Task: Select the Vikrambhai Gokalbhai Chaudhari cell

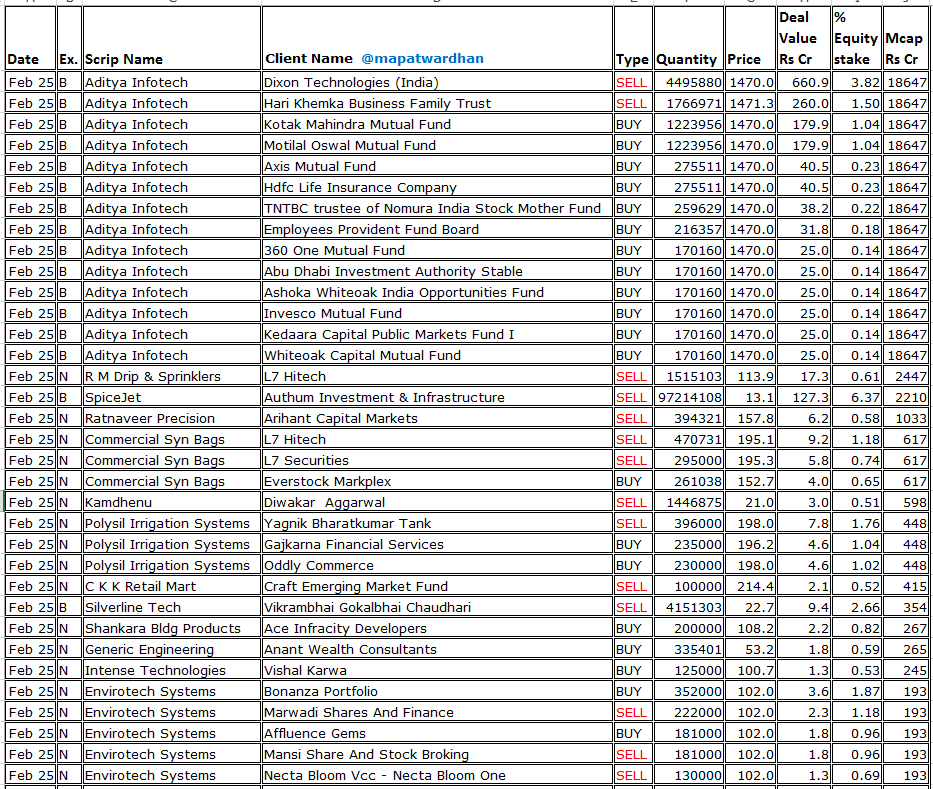Action: (437, 608)
